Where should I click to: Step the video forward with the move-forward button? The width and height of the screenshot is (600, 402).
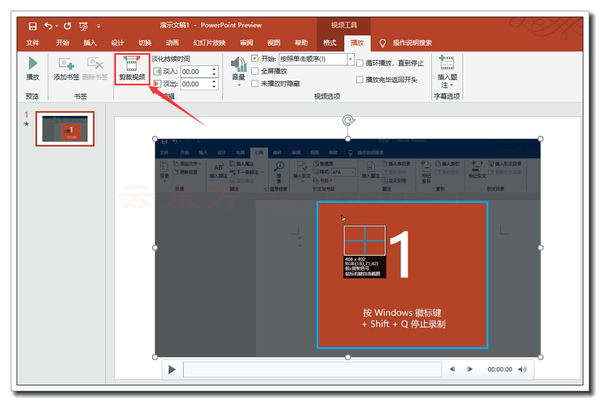click(x=470, y=369)
